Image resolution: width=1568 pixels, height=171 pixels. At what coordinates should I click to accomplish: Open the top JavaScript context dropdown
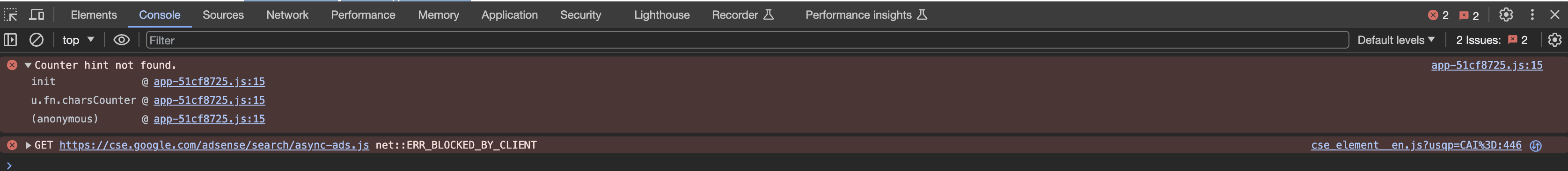pyautogui.click(x=78, y=40)
